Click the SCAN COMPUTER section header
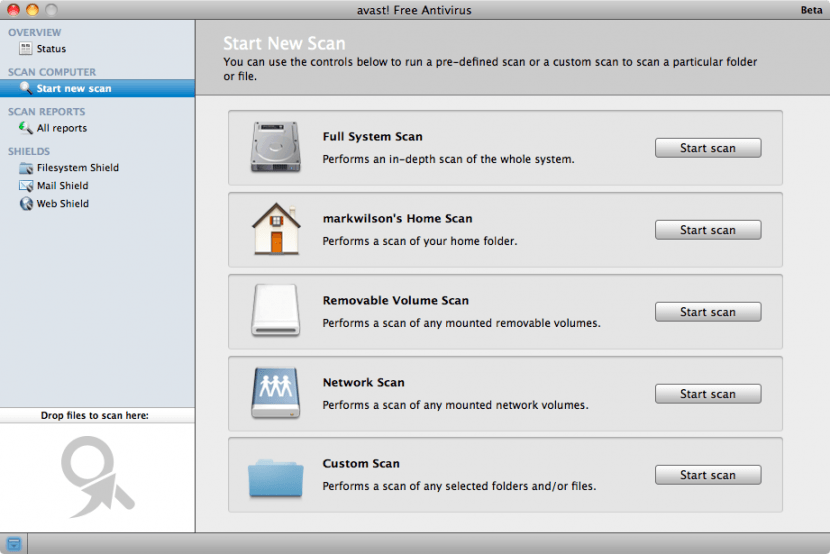 point(52,72)
